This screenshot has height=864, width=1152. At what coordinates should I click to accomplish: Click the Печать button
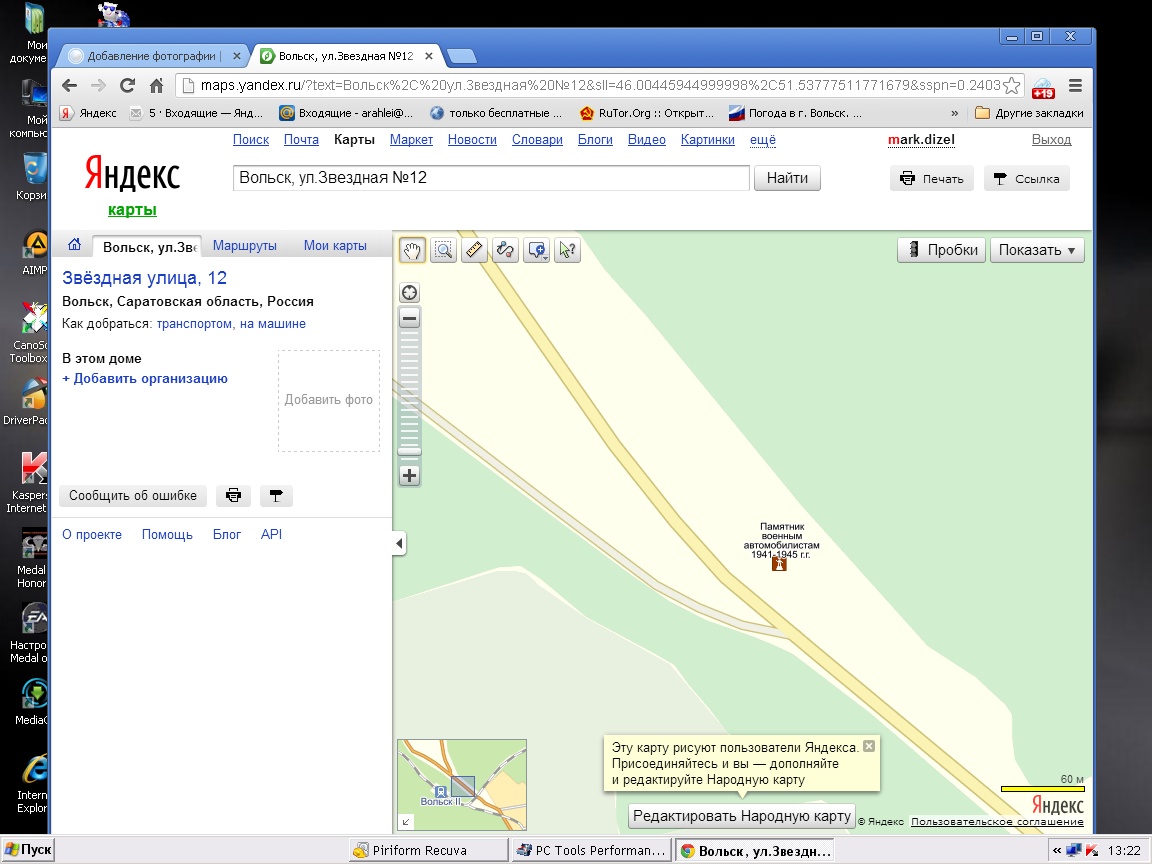click(x=932, y=179)
